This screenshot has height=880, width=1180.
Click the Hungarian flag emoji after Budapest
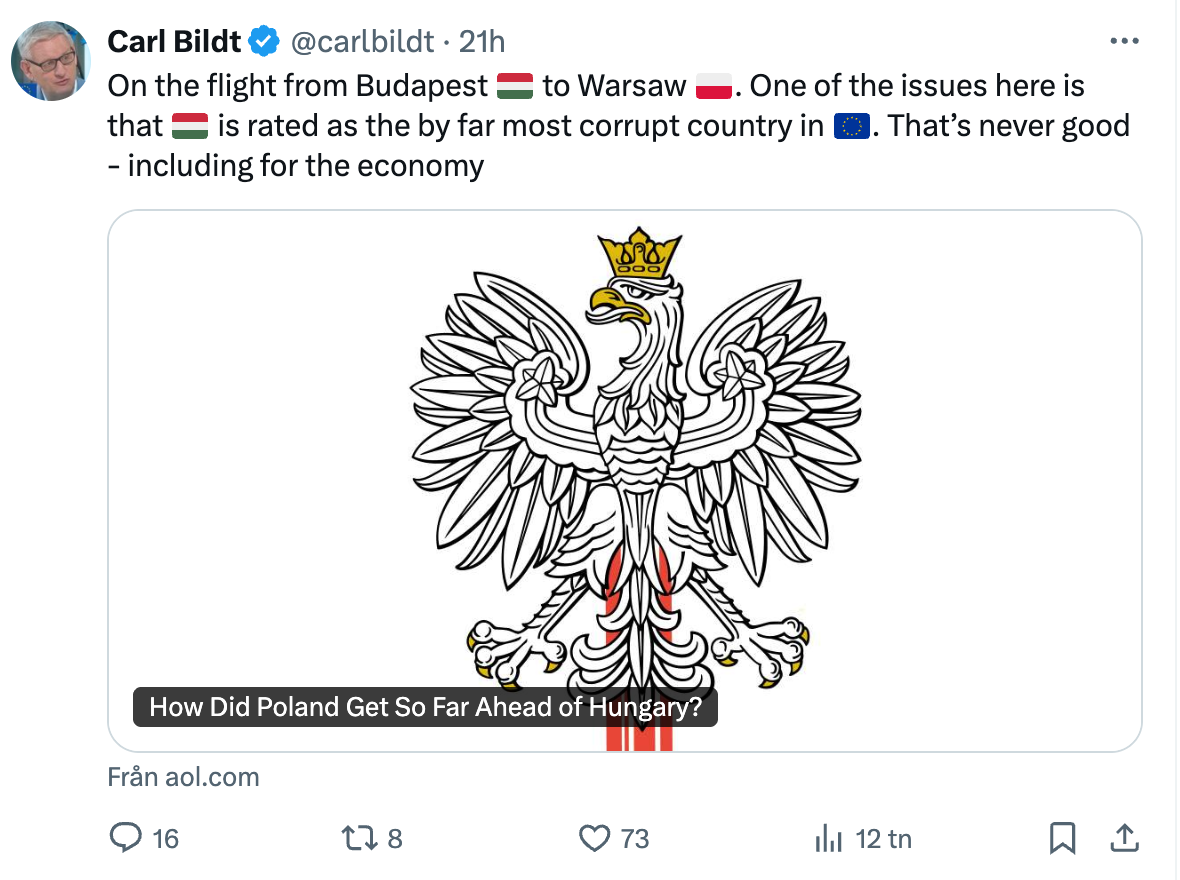(515, 87)
